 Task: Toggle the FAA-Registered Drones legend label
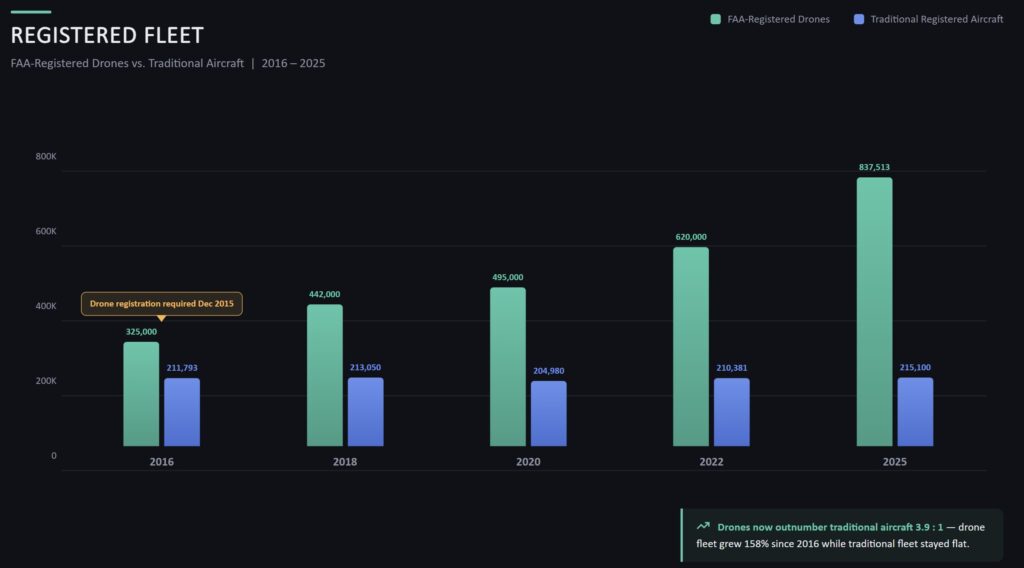click(778, 19)
